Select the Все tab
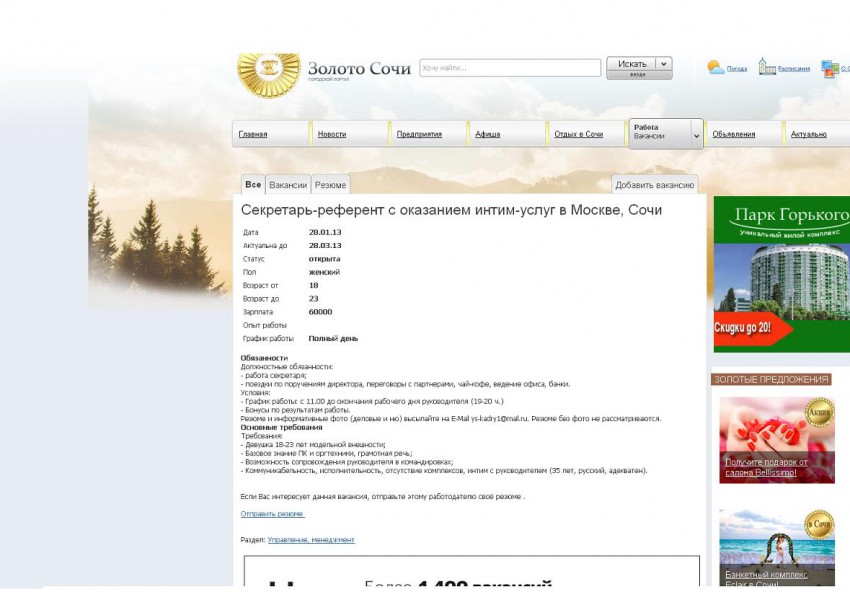The width and height of the screenshot is (850, 592). [253, 185]
